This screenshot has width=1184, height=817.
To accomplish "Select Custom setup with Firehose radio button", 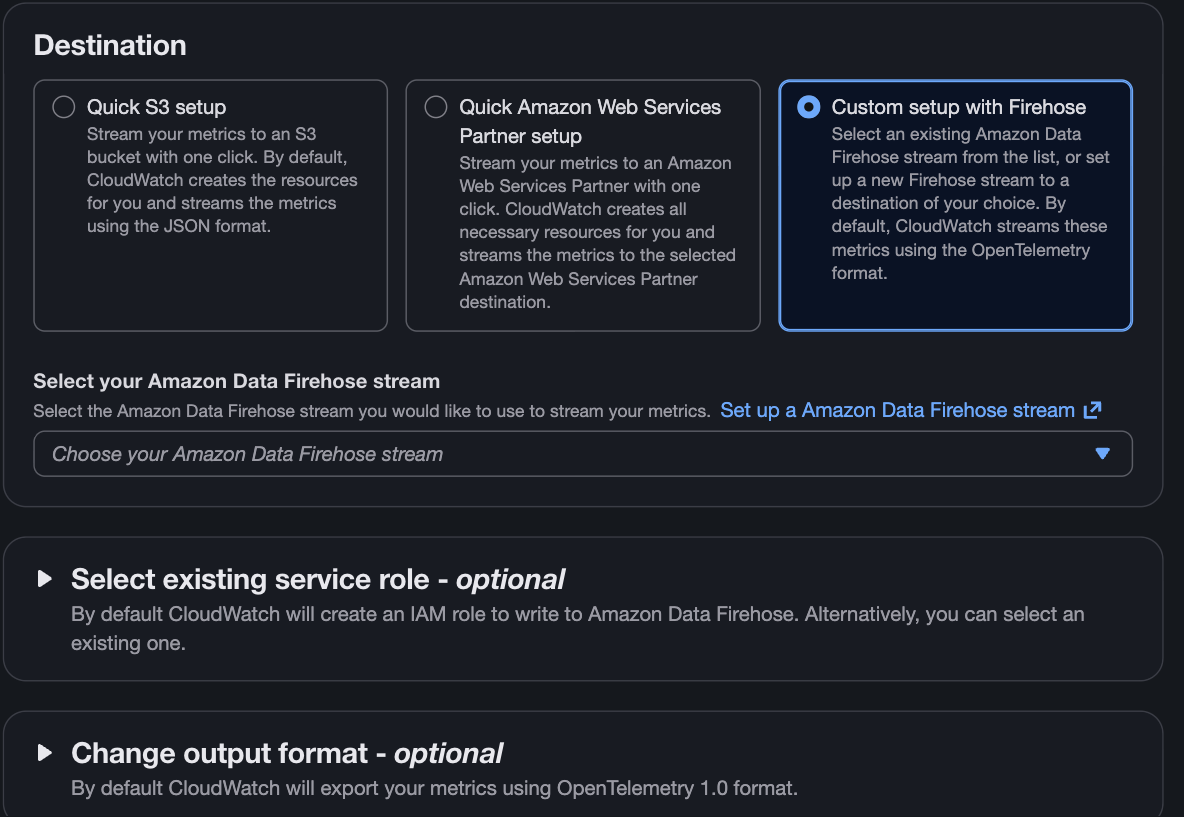I will tap(809, 107).
